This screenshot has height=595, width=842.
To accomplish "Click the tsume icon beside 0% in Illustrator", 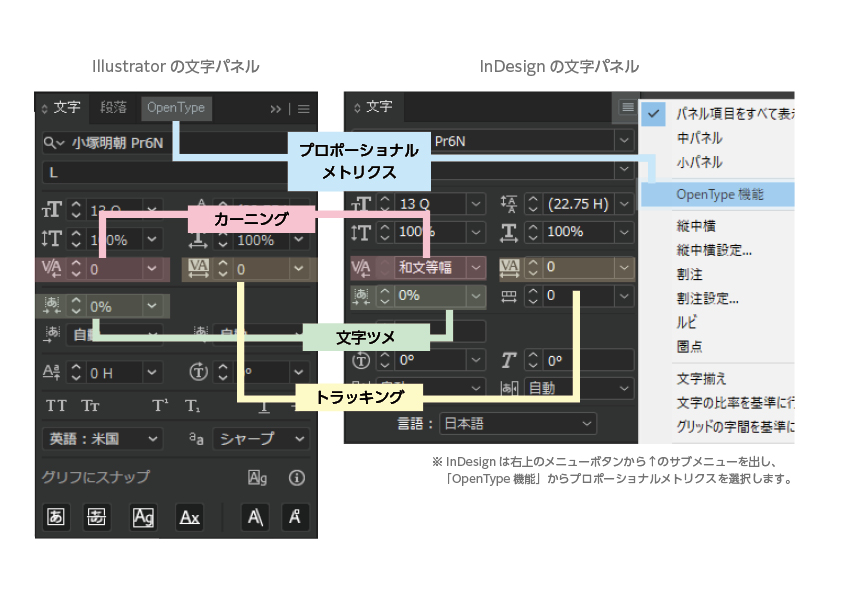I will 52,306.
